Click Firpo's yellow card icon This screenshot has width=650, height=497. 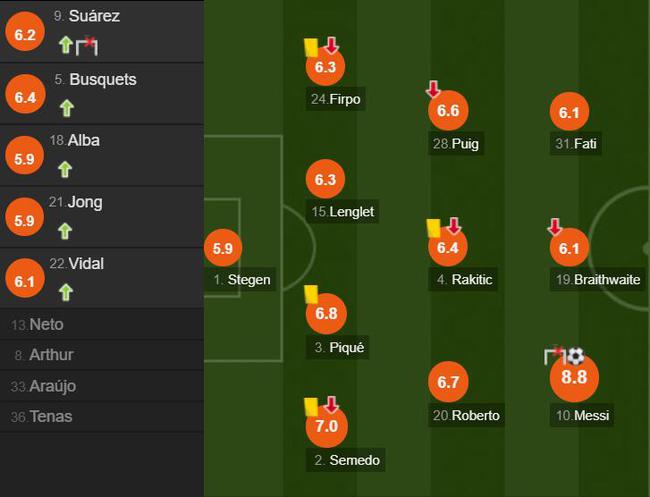coord(310,47)
